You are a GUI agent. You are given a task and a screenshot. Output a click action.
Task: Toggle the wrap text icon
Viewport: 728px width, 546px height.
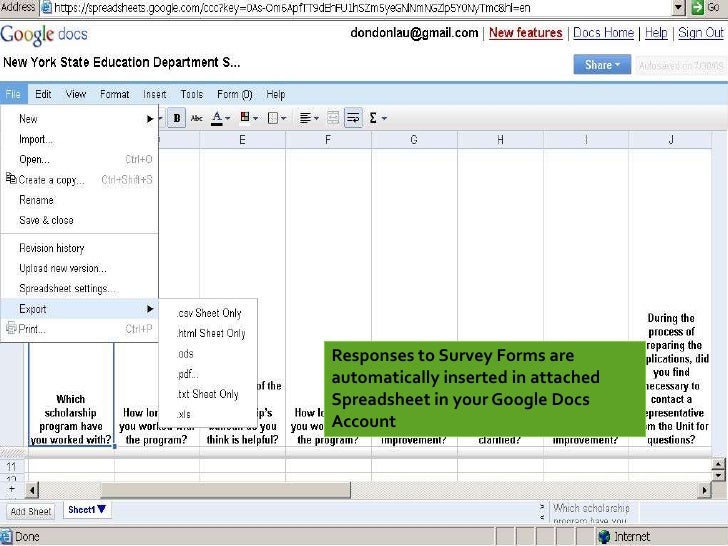click(x=353, y=118)
